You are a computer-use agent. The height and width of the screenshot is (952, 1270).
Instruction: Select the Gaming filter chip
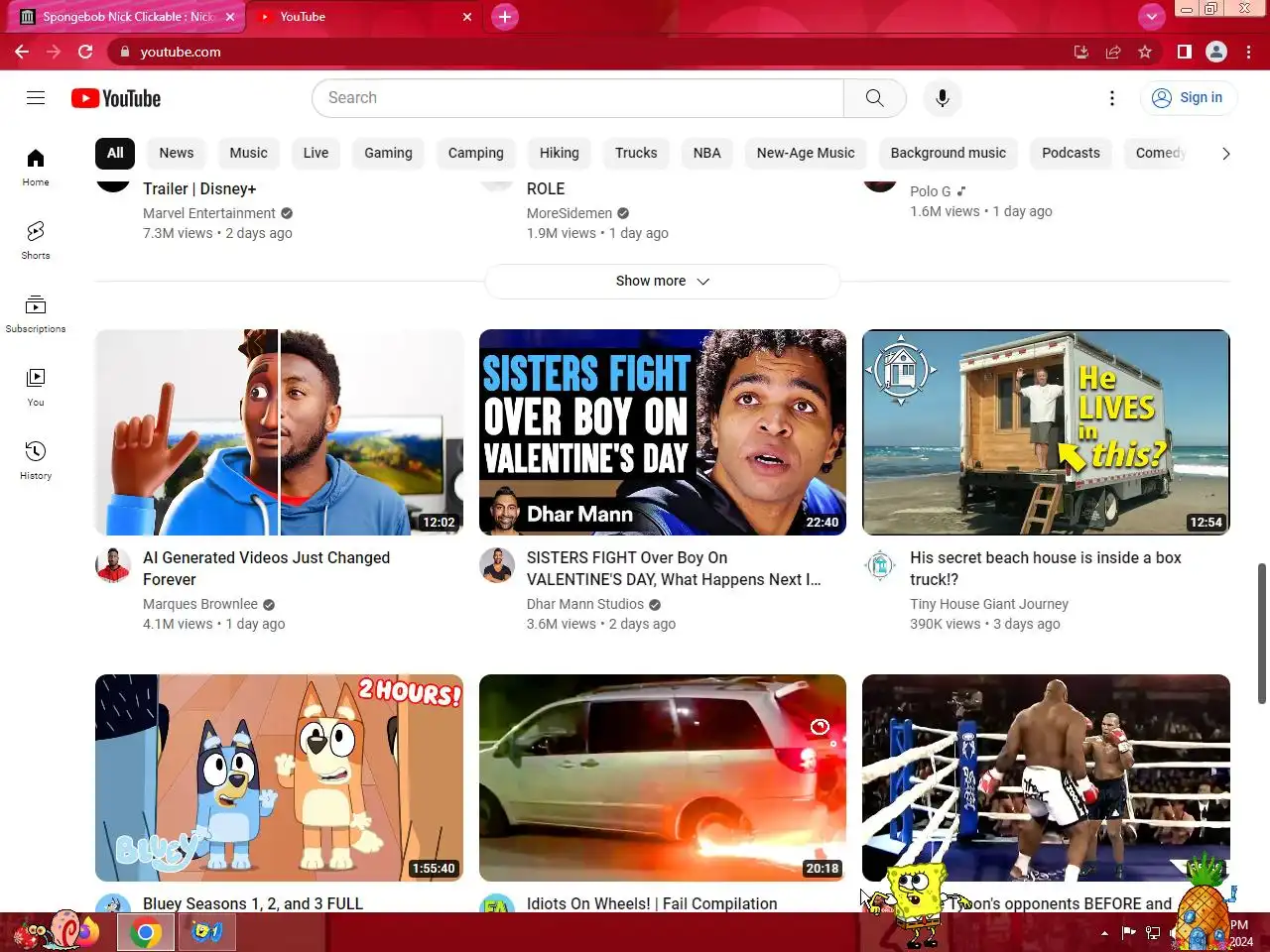388,153
